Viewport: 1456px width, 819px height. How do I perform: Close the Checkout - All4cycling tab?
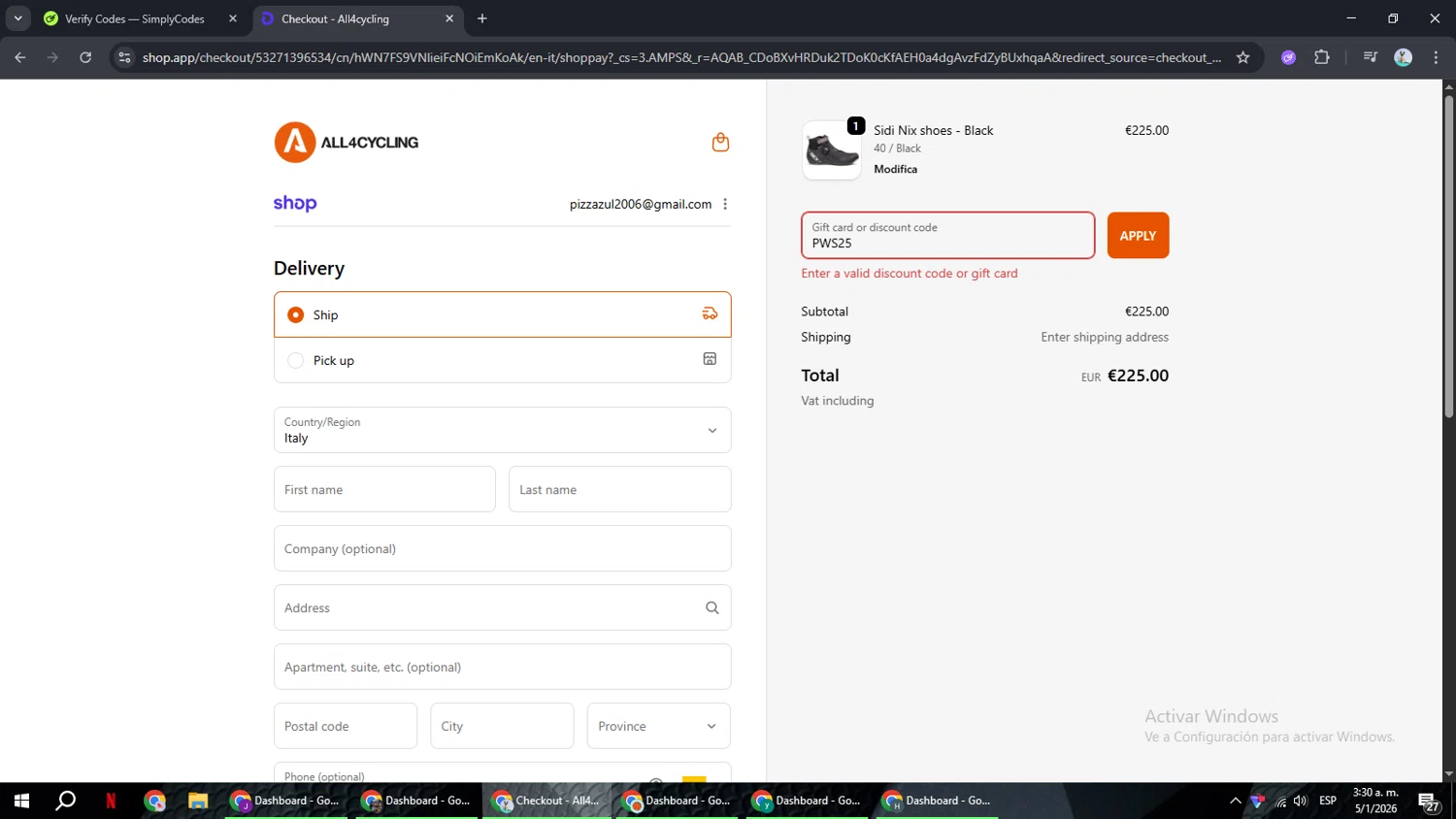[x=449, y=18]
